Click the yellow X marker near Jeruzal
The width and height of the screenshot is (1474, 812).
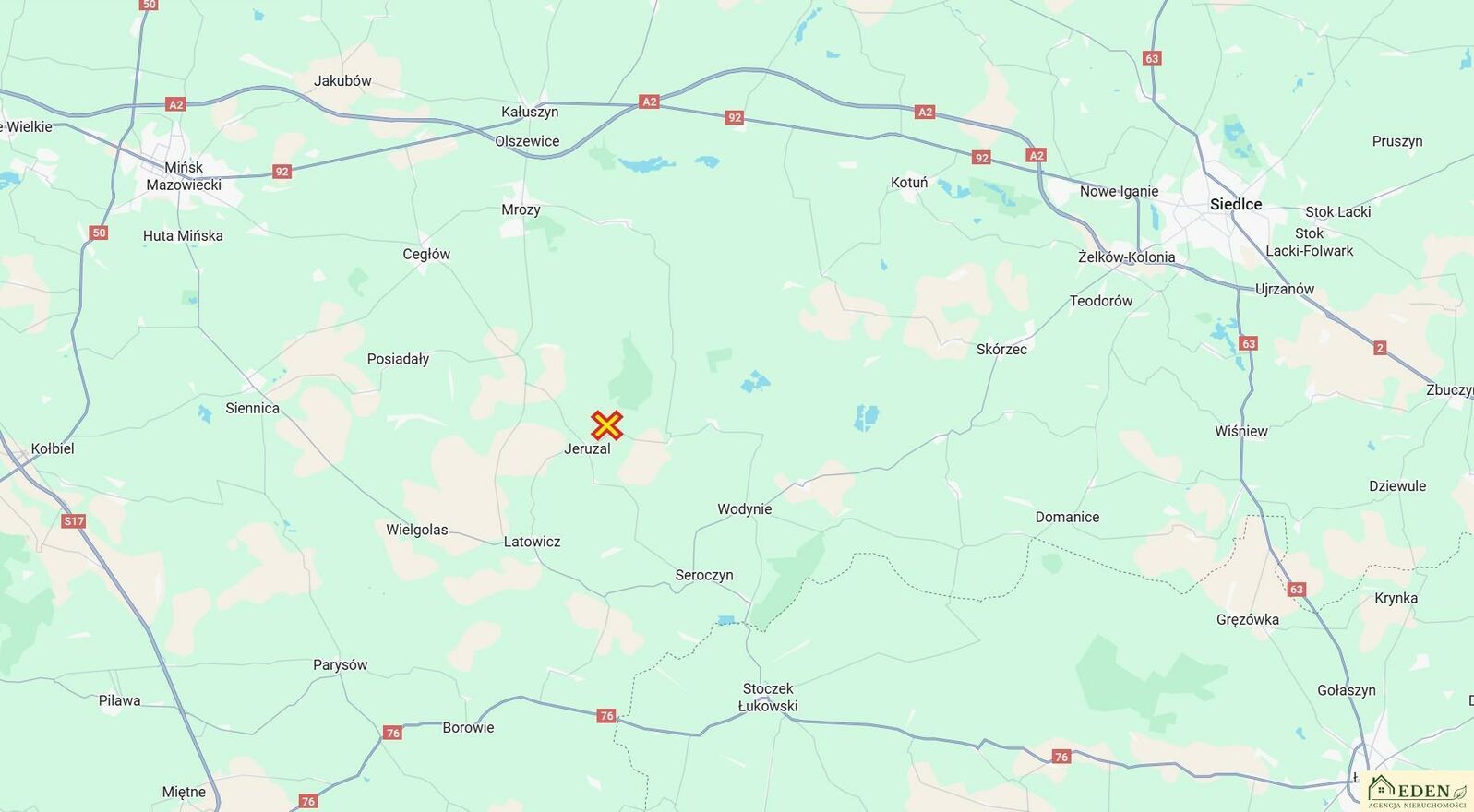pyautogui.click(x=606, y=425)
